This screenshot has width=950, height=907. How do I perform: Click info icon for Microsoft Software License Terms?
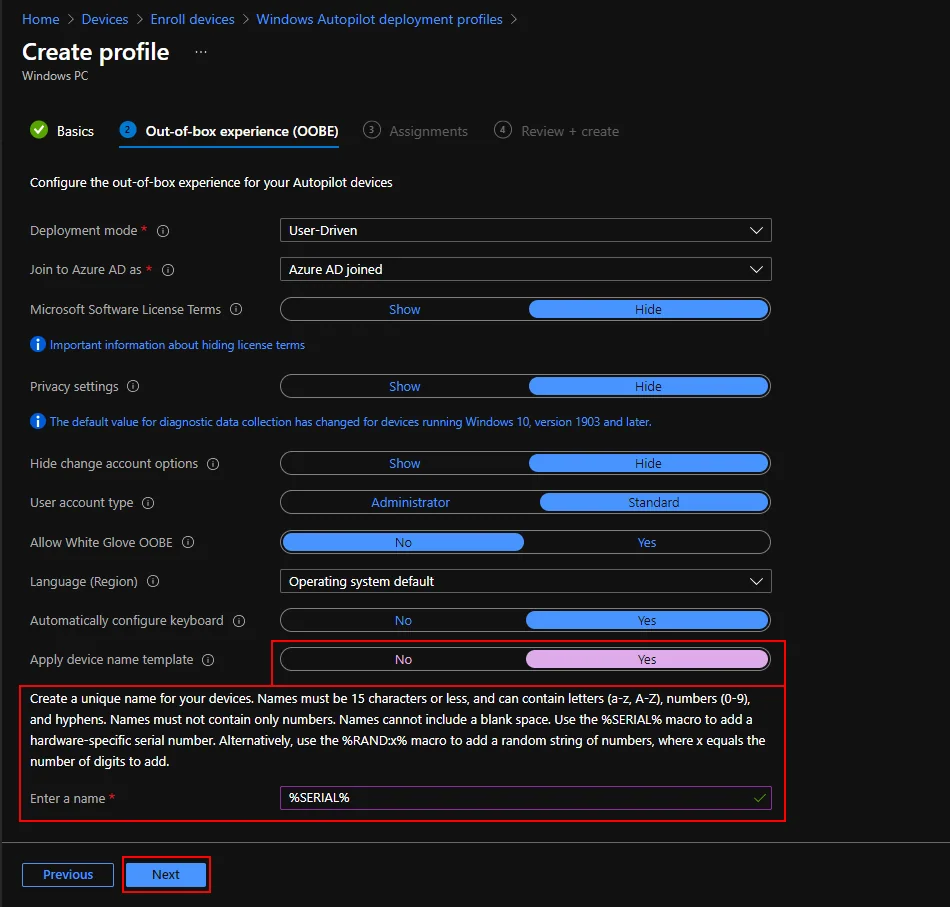[236, 310]
